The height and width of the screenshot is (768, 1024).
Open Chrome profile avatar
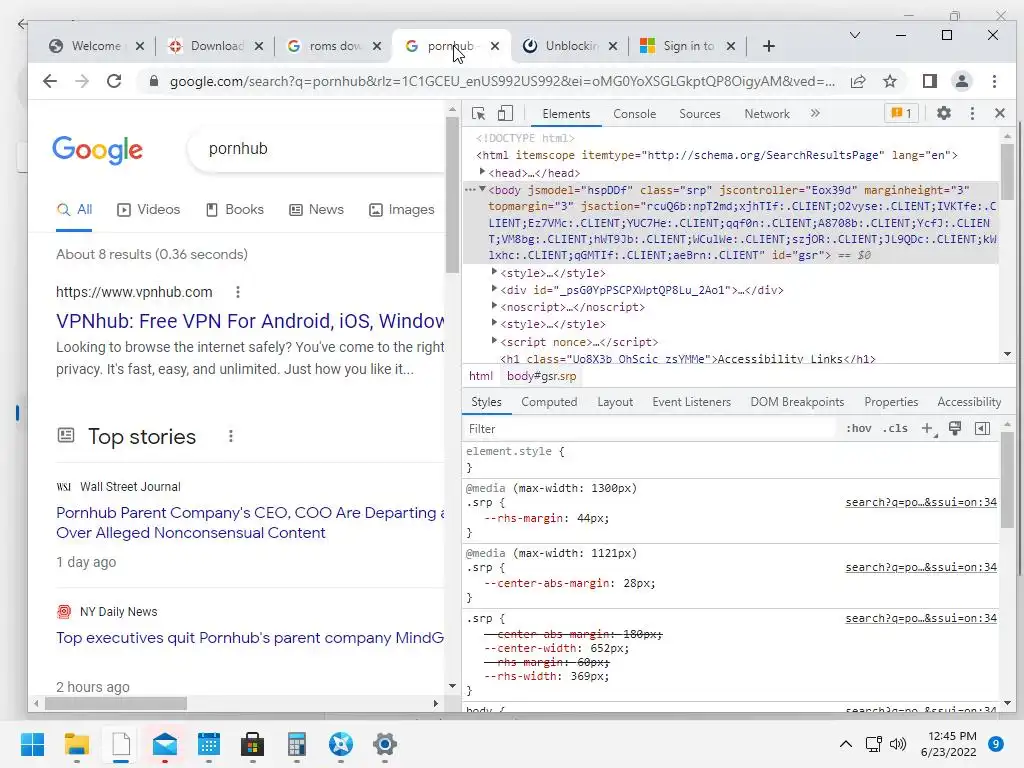pyautogui.click(x=961, y=81)
